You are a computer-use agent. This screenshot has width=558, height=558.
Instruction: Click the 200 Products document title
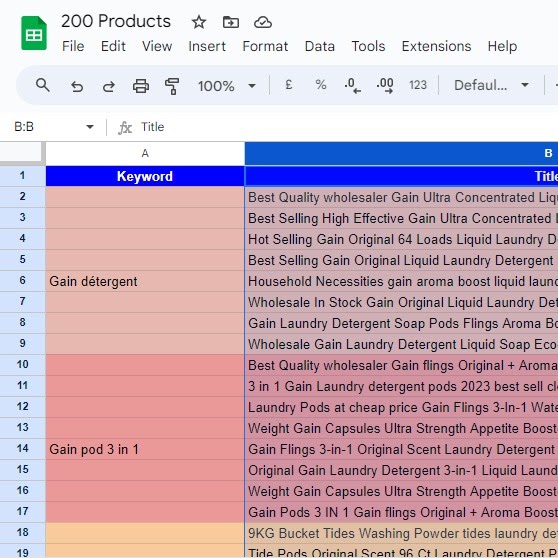tap(116, 21)
